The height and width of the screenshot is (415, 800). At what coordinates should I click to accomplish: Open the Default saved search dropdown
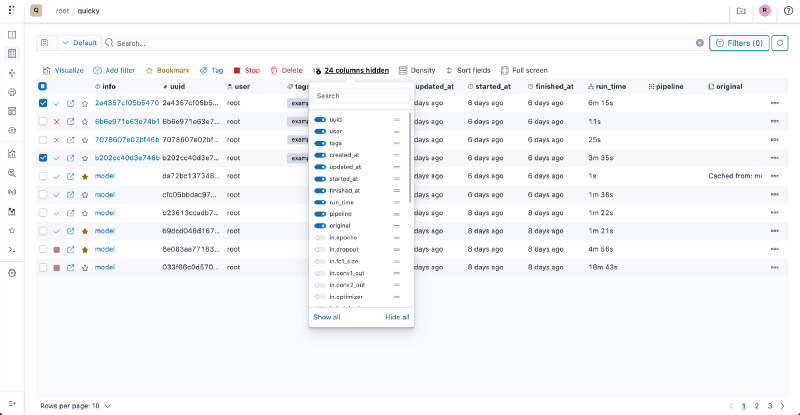(x=79, y=43)
